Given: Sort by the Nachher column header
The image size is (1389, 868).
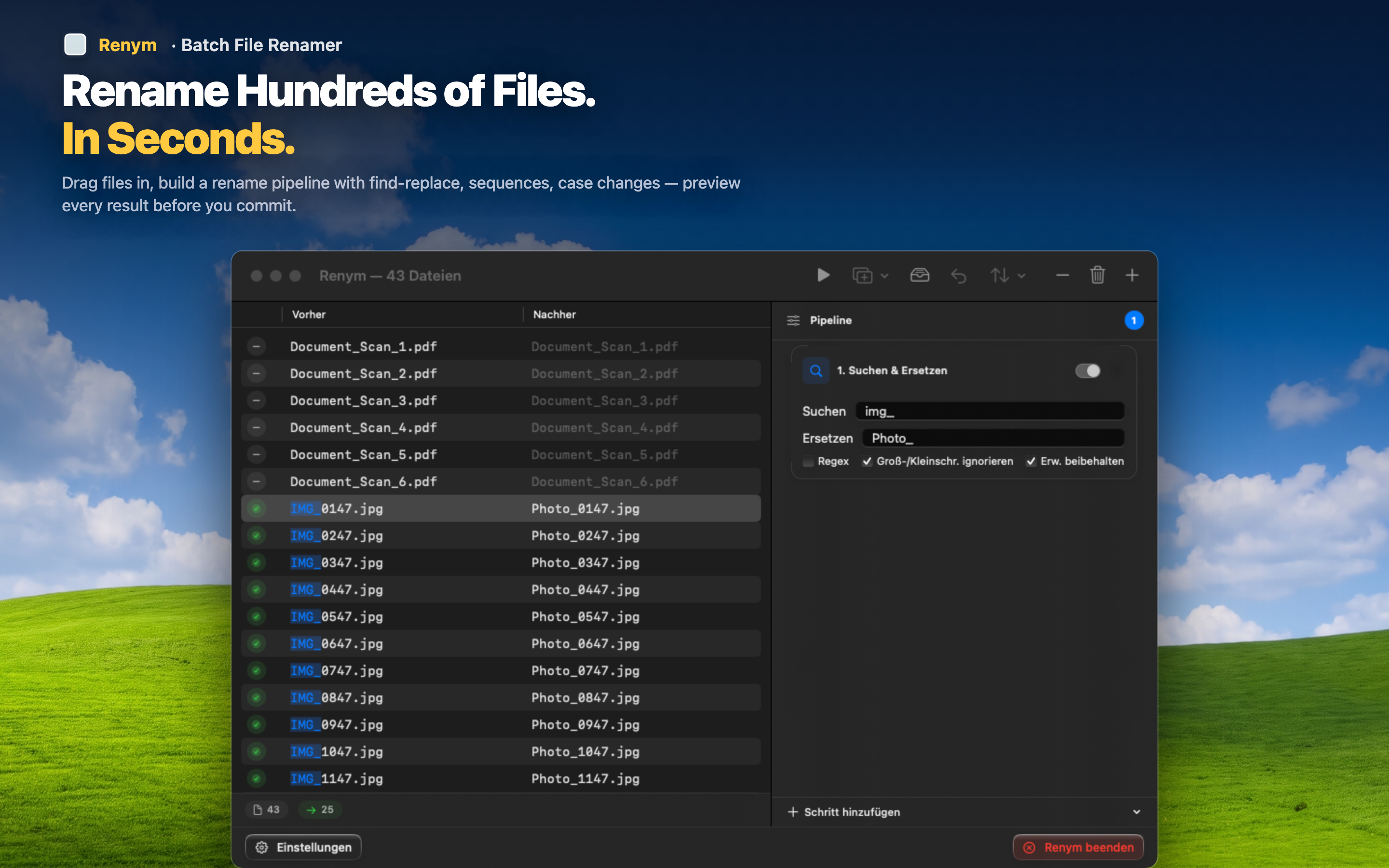Looking at the screenshot, I should coord(555,314).
